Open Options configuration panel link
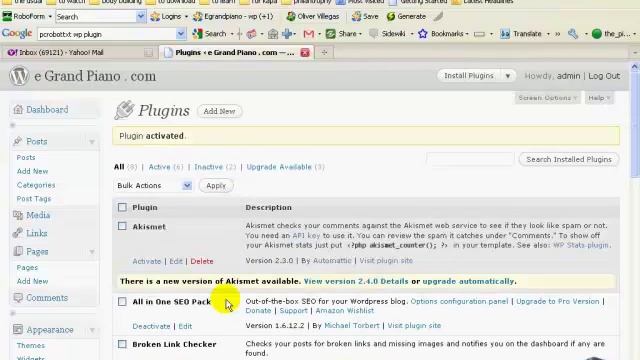This screenshot has width=640, height=360. (459, 301)
